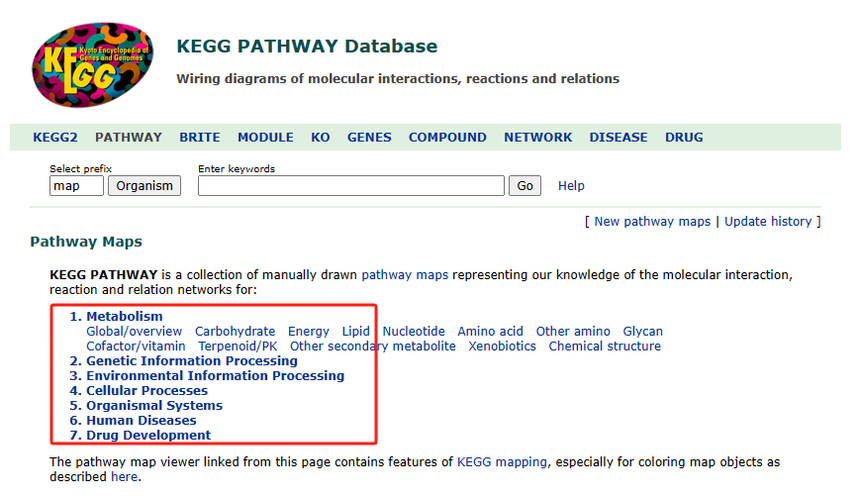Go to the BRITE navigation tab

pos(200,137)
